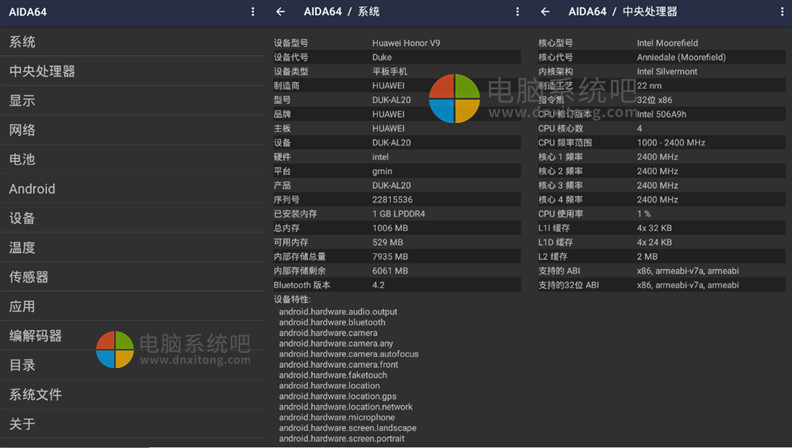Open the 温度 section
Screen dimensions: 792x448
click(132, 247)
